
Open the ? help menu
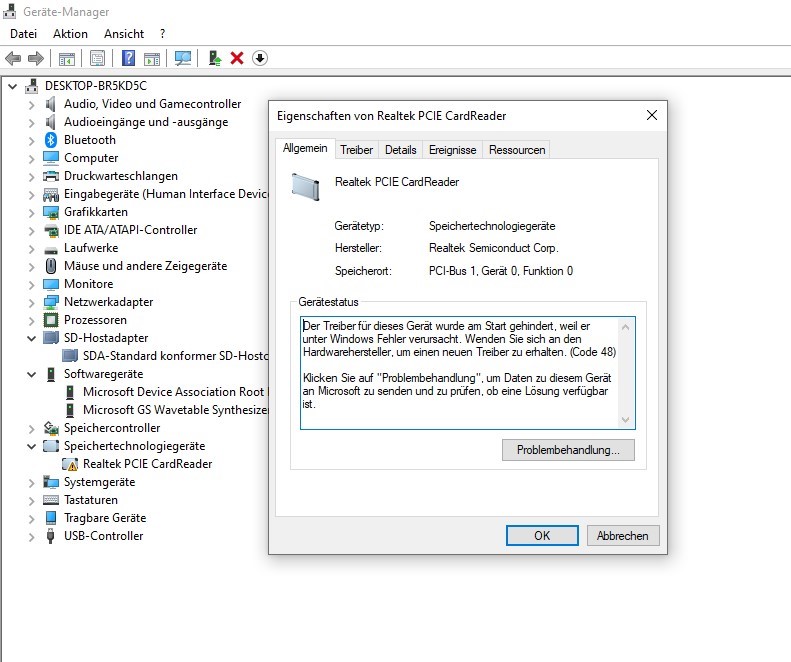(x=162, y=34)
